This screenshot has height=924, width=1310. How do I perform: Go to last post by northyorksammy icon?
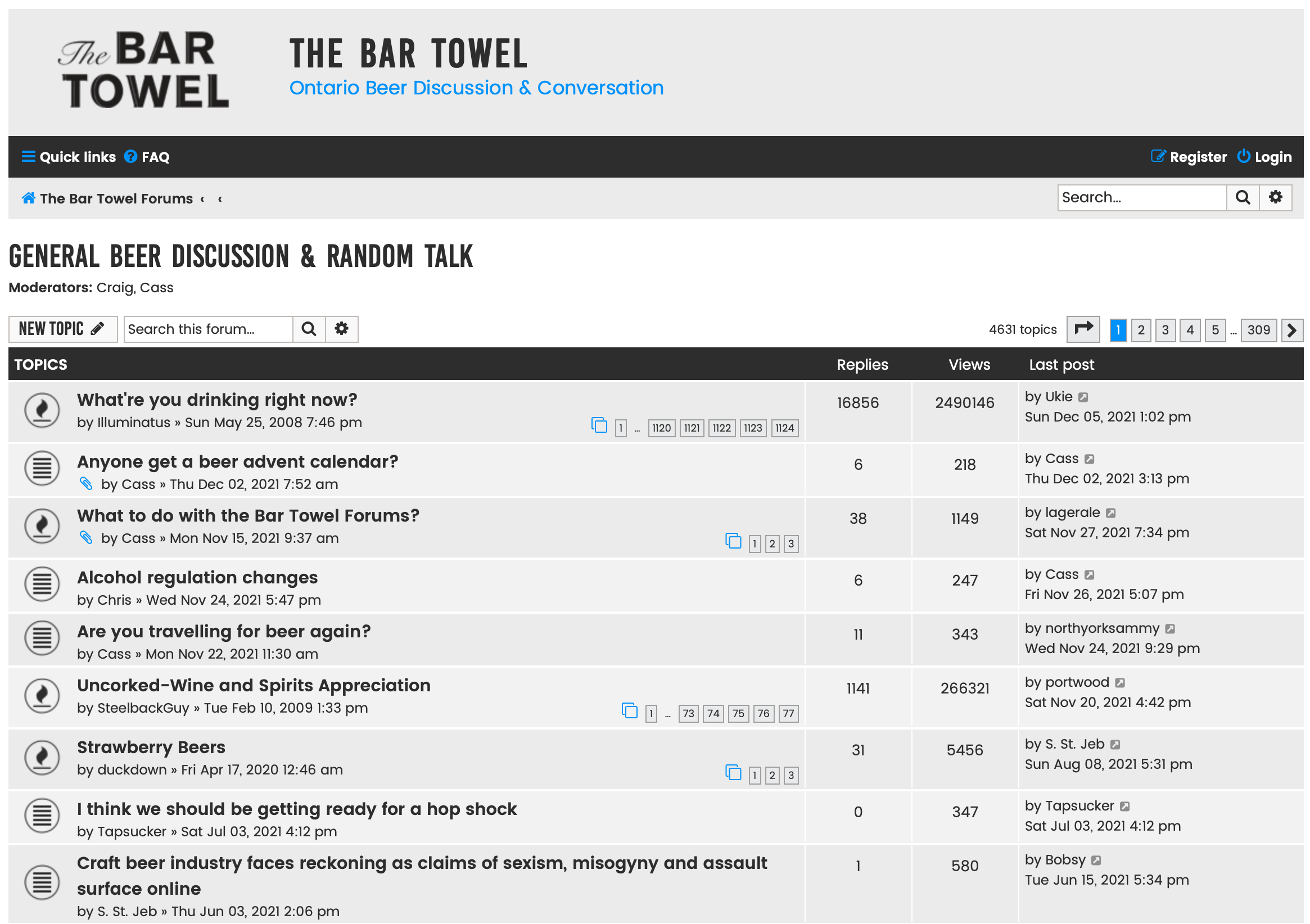(x=1170, y=629)
